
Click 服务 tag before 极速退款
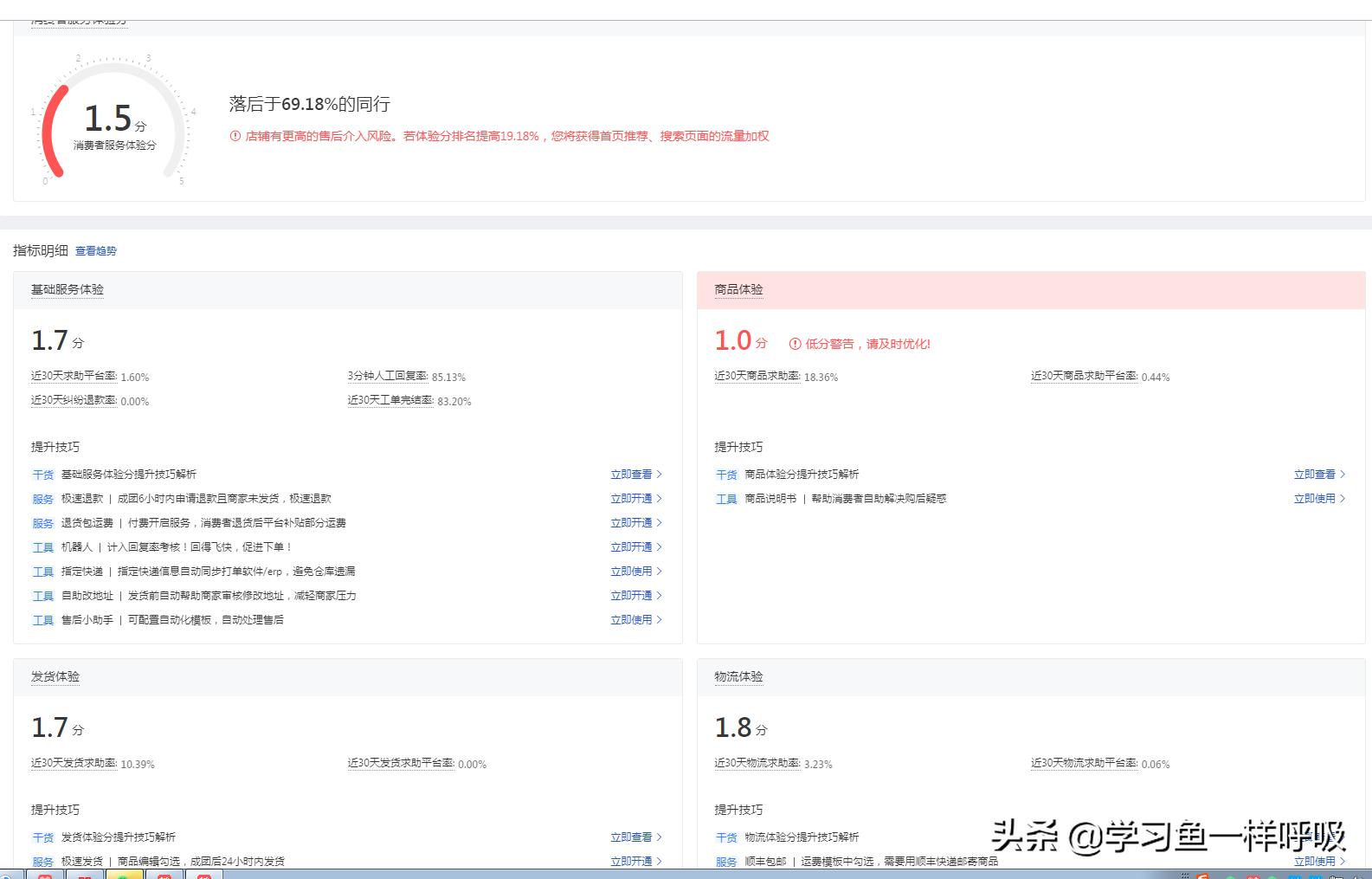[x=43, y=499]
